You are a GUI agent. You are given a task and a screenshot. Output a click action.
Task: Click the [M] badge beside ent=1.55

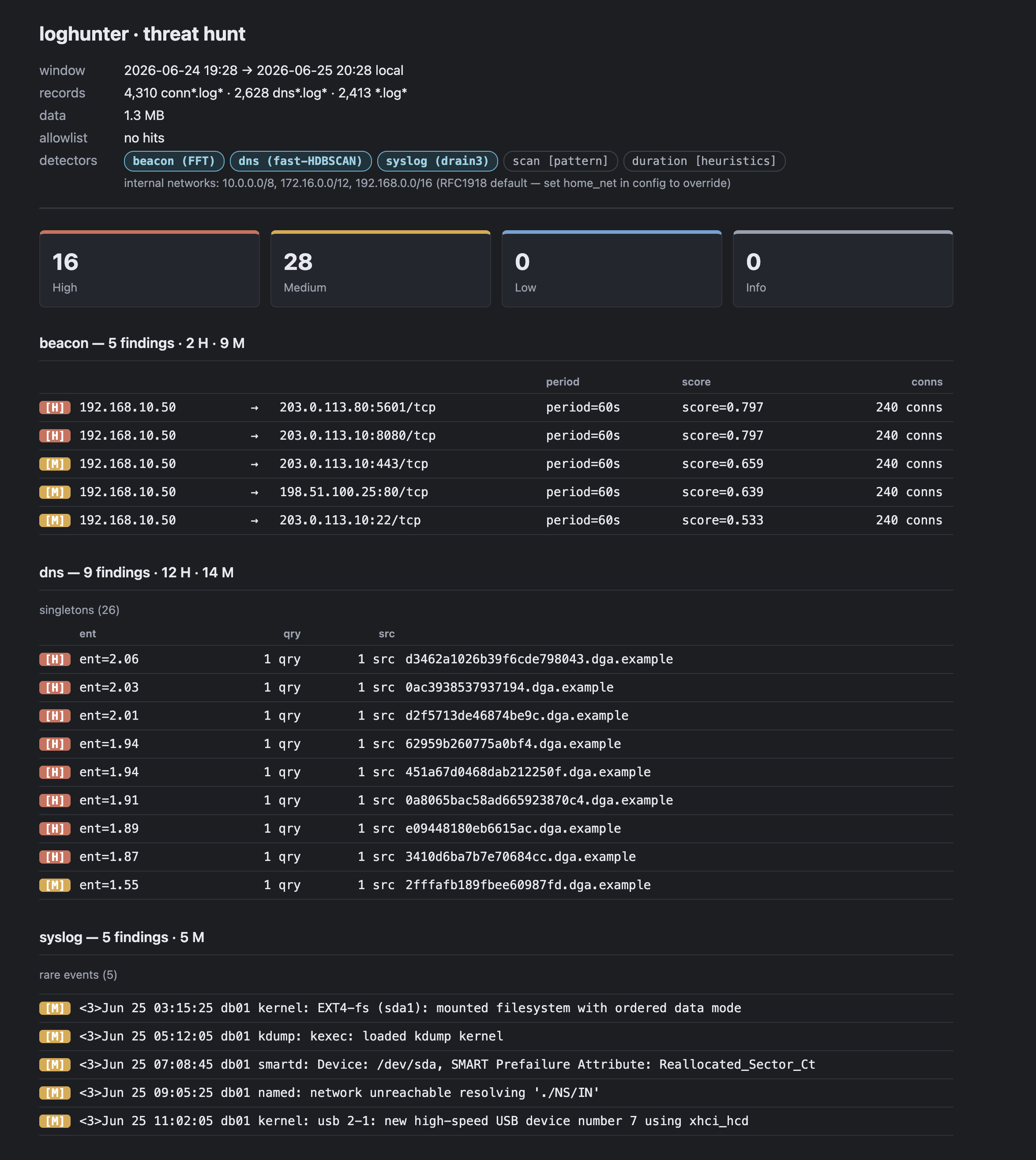tap(55, 885)
